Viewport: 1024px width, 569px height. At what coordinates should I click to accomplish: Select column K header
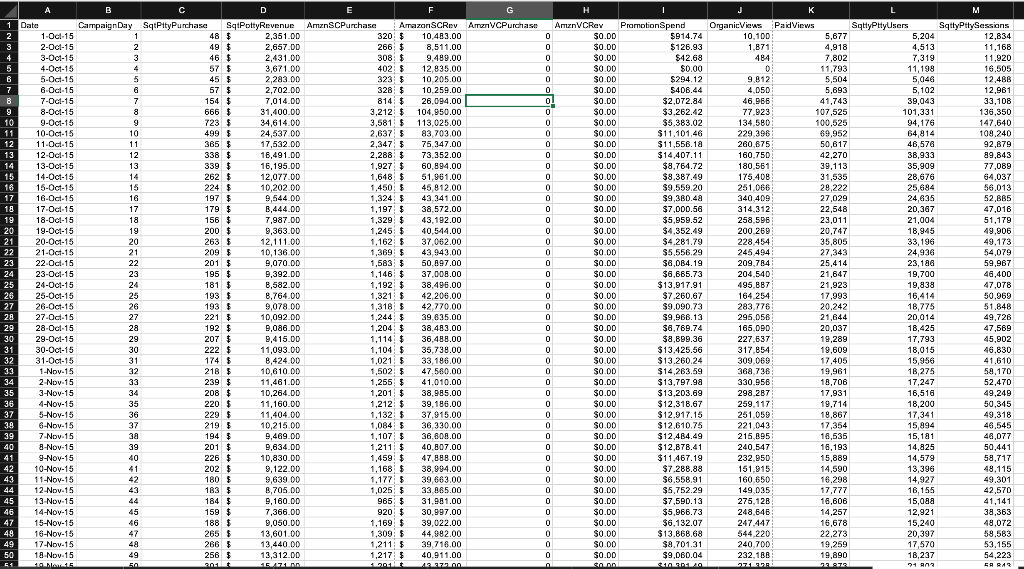[810, 10]
